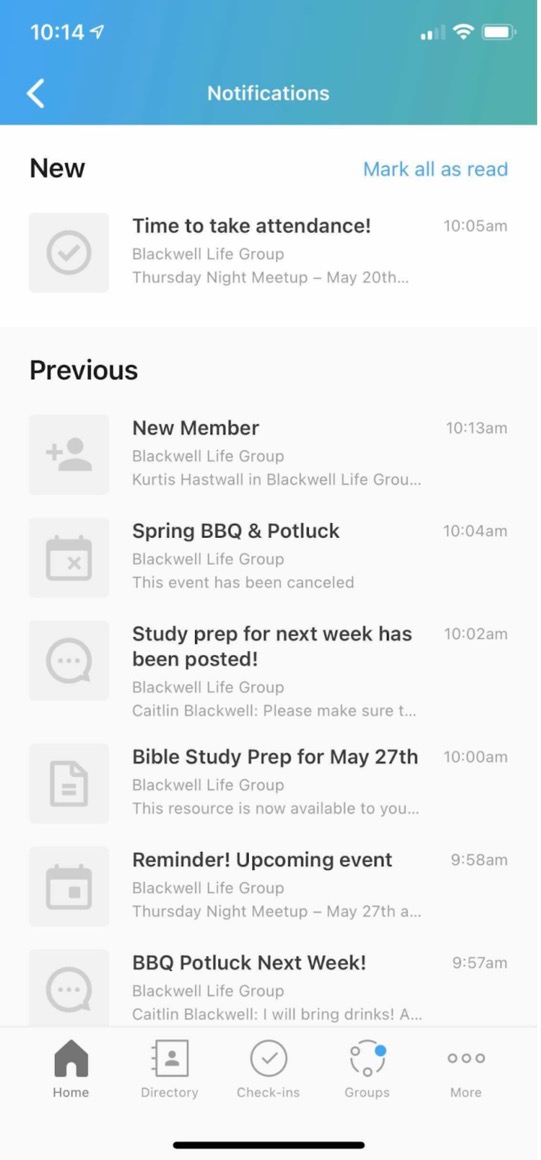This screenshot has width=541, height=1160.
Task: Switch to the Directory tab
Action: 169,1069
